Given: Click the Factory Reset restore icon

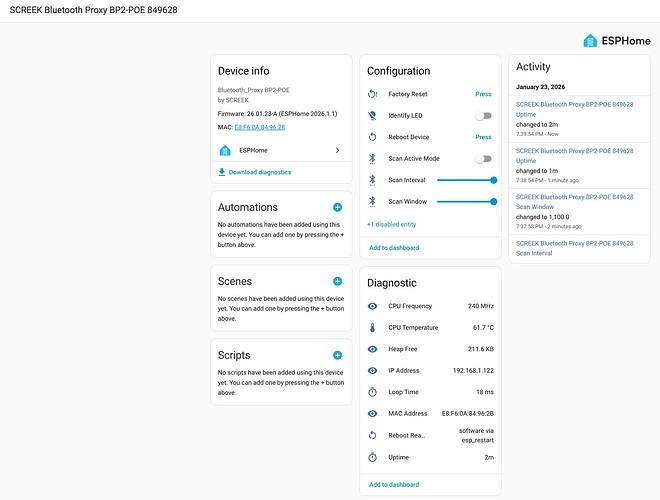Looking at the screenshot, I should (373, 94).
